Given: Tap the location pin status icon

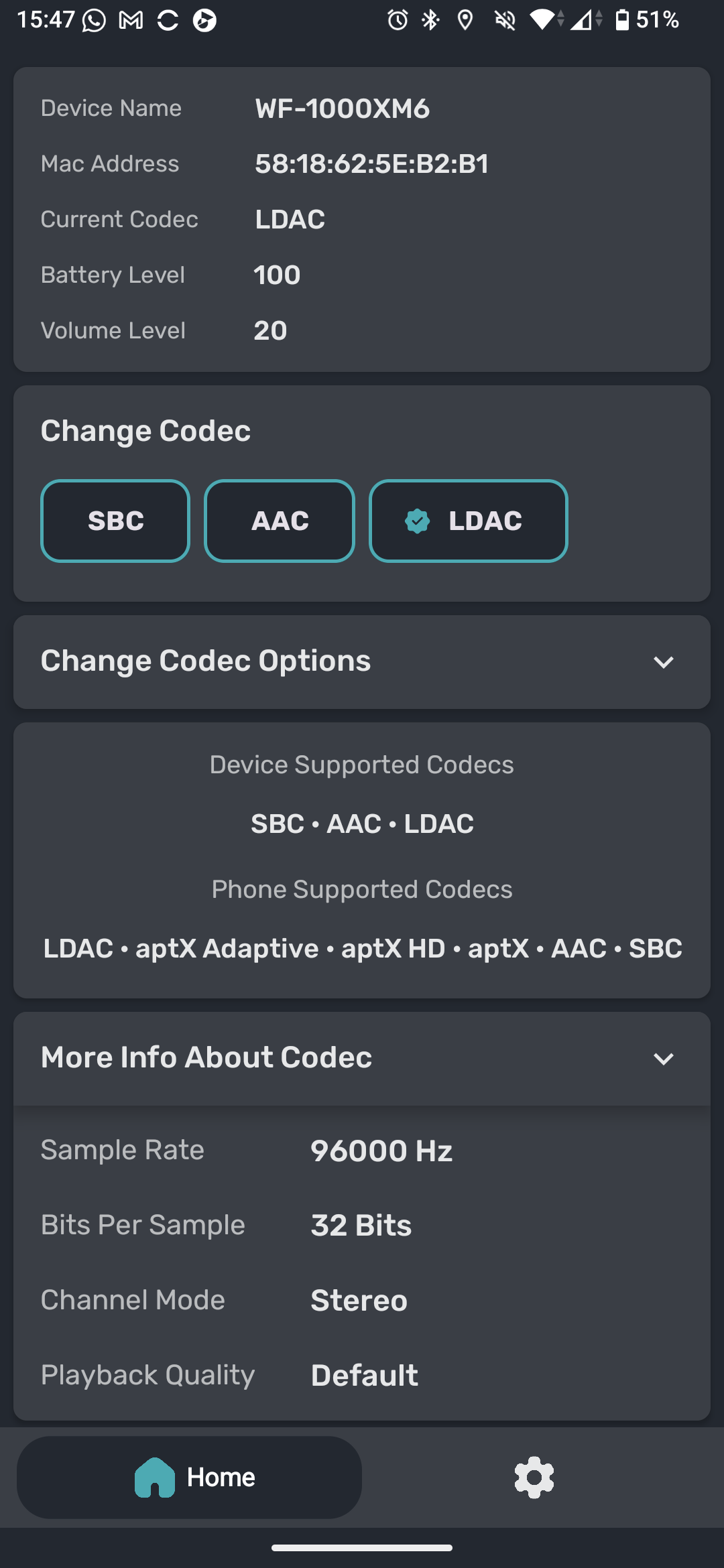Looking at the screenshot, I should [465, 20].
